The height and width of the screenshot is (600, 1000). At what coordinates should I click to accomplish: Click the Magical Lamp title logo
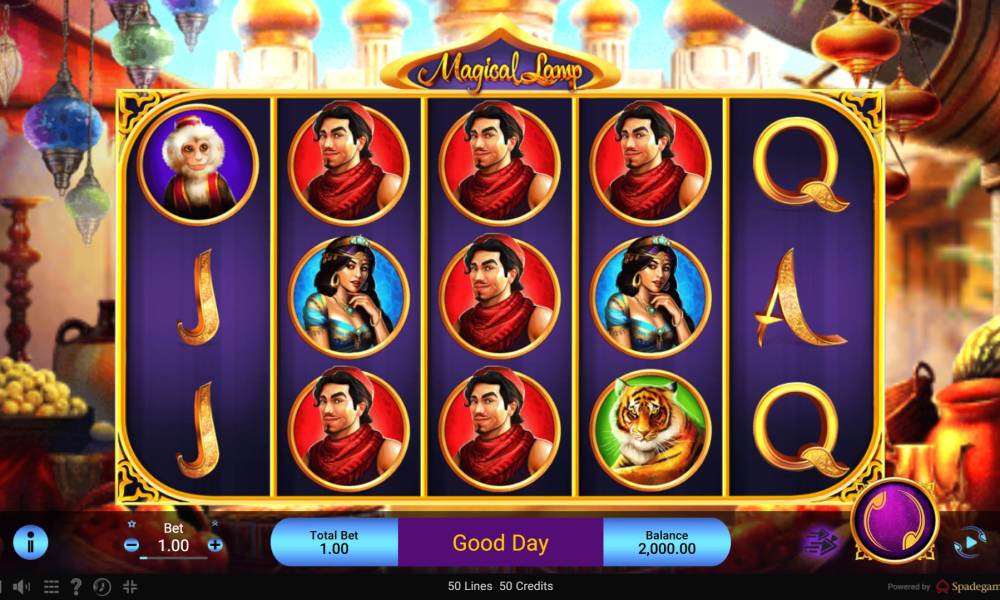point(500,68)
